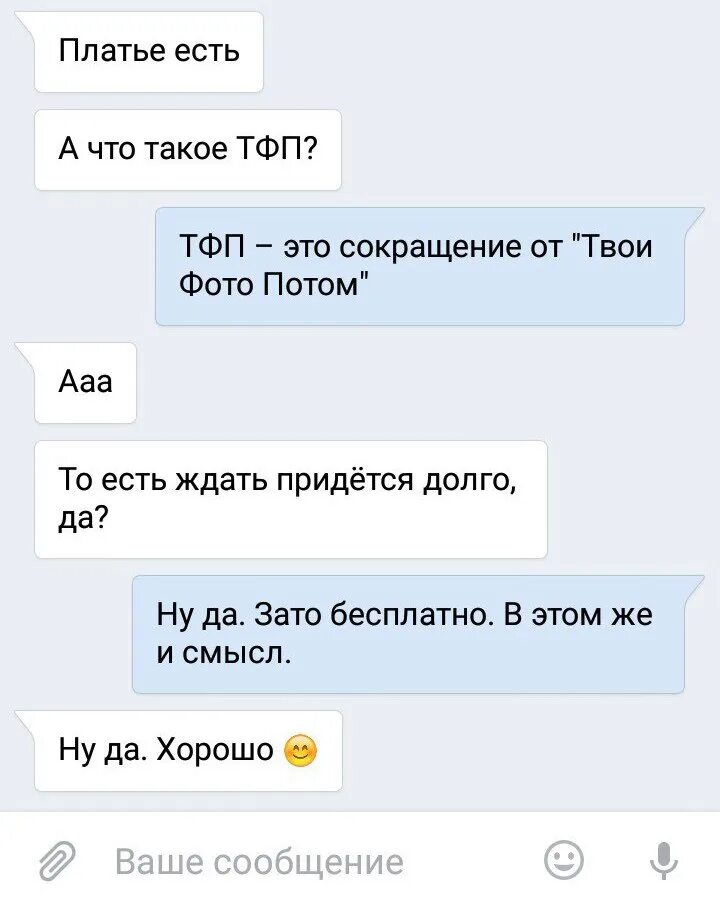
Task: Click the smiling emoji after Хорошо
Action: pos(301,752)
